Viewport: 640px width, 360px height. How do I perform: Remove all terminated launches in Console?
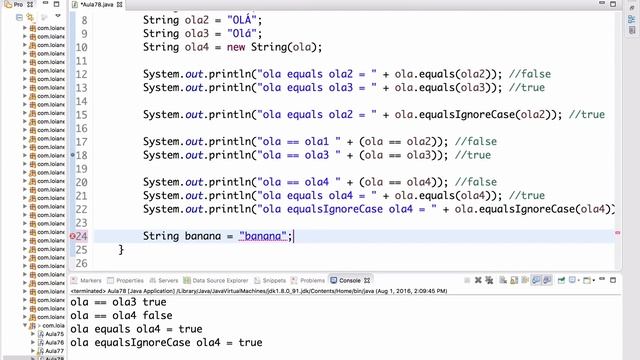click(489, 280)
